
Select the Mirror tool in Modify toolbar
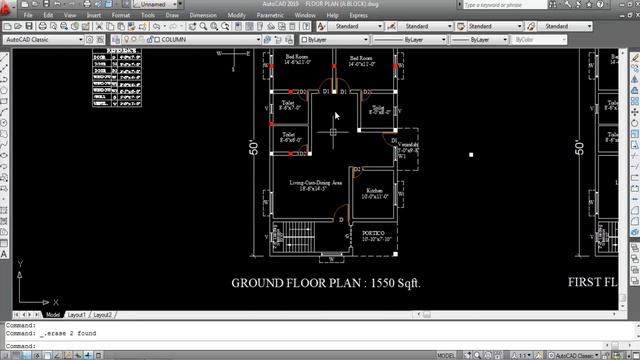point(635,79)
